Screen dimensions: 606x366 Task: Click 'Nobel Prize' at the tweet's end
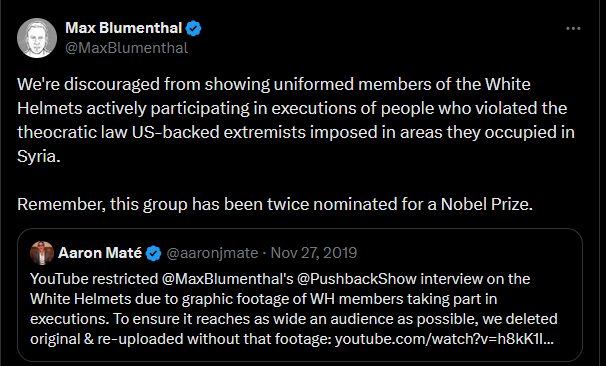point(487,204)
